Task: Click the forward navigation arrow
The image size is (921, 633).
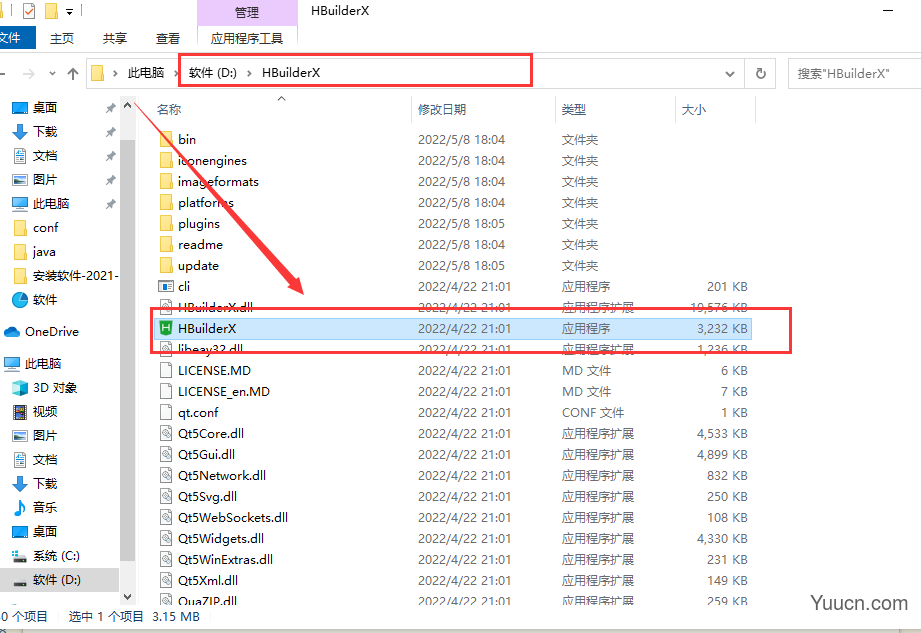Action: tap(28, 73)
